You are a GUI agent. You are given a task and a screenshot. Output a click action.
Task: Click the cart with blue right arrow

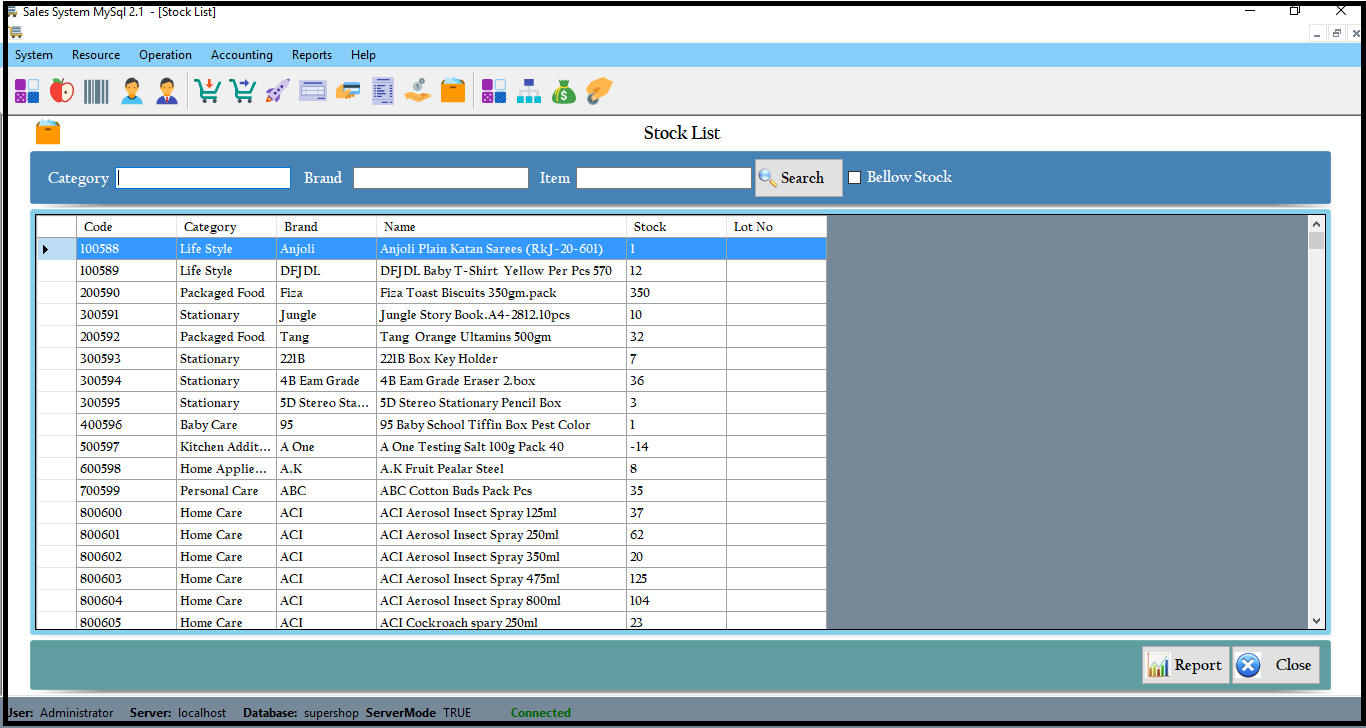243,91
